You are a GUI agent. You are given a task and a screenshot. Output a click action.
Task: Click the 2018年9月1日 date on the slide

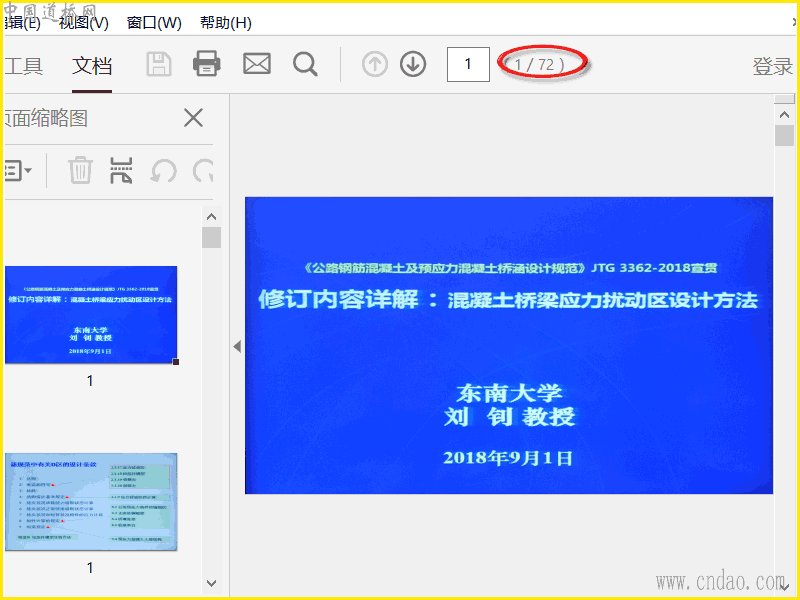508,458
